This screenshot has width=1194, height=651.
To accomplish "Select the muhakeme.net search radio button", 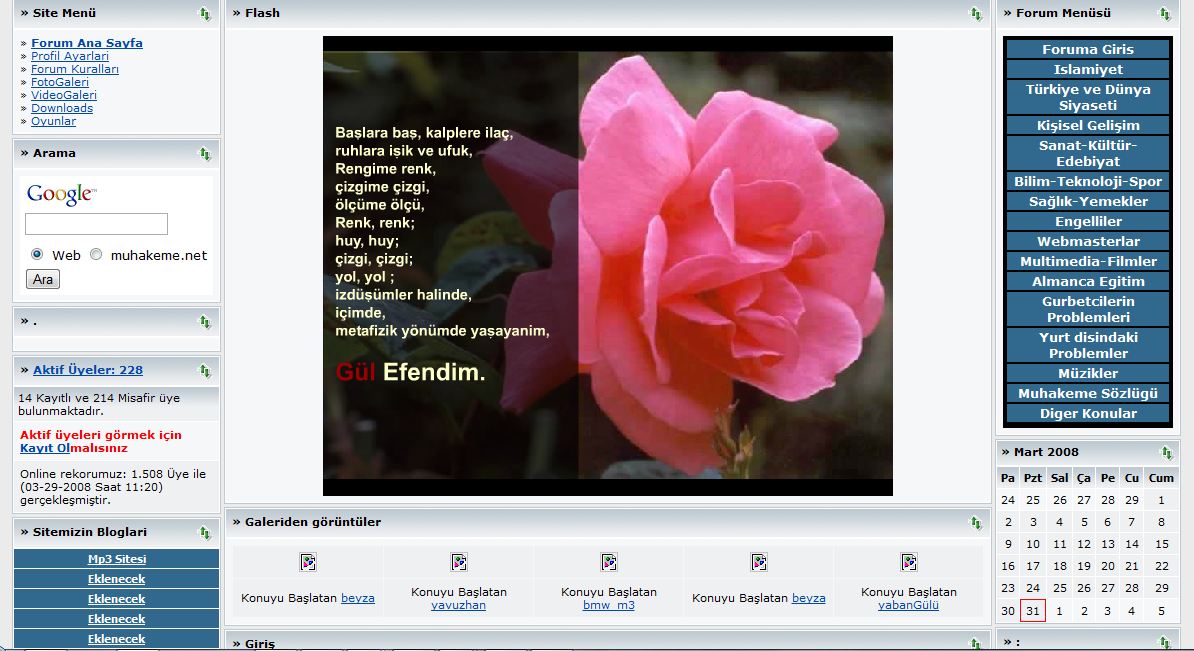I will pyautogui.click(x=96, y=254).
